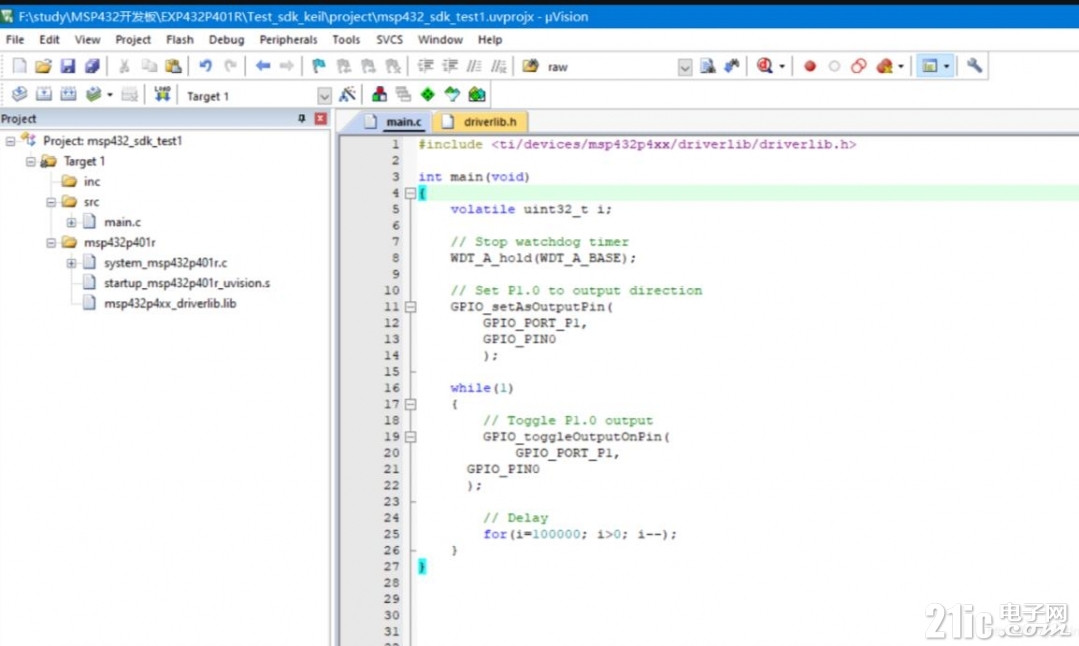Viewport: 1079px width, 646px height.
Task: Paste from clipboard icon
Action: 173,66
